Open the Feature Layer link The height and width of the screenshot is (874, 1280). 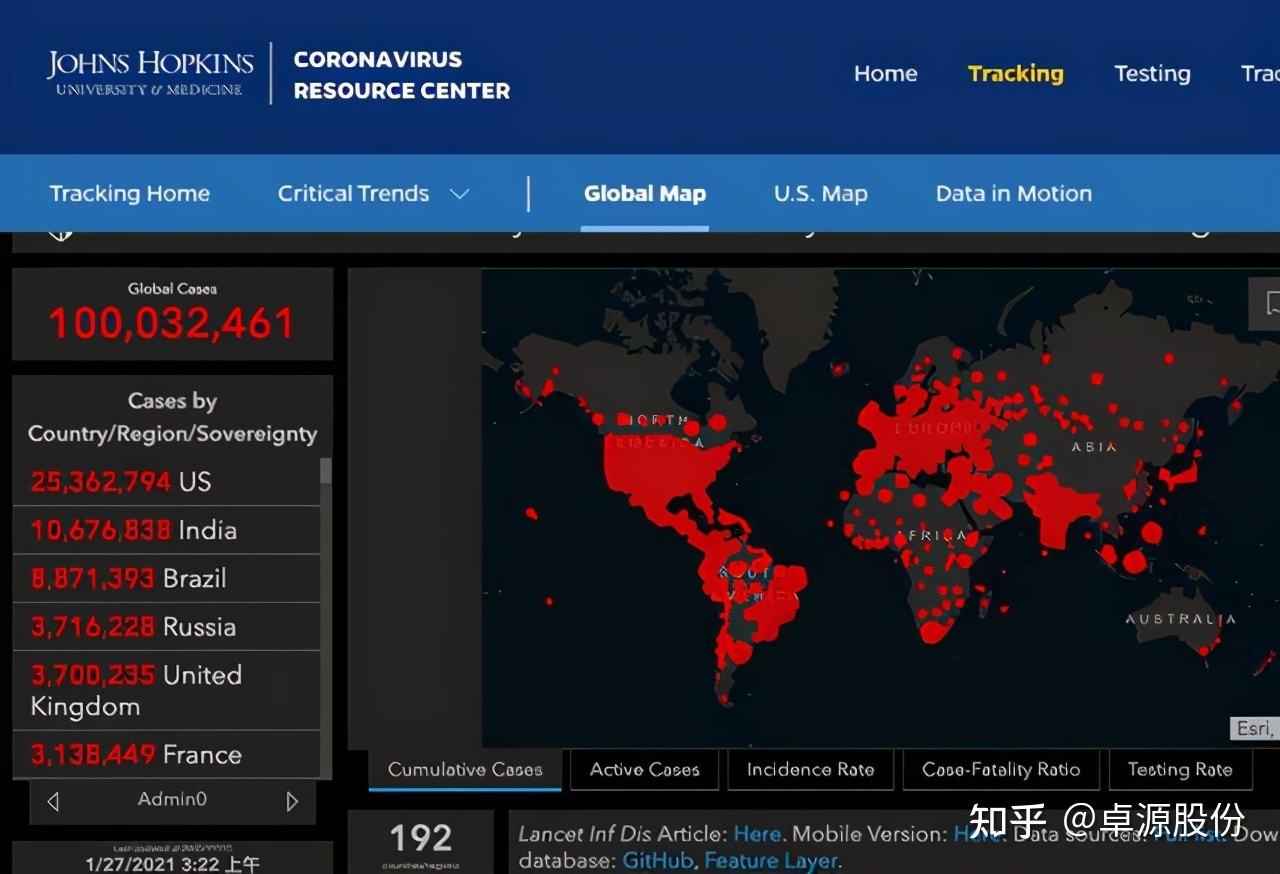[770, 860]
